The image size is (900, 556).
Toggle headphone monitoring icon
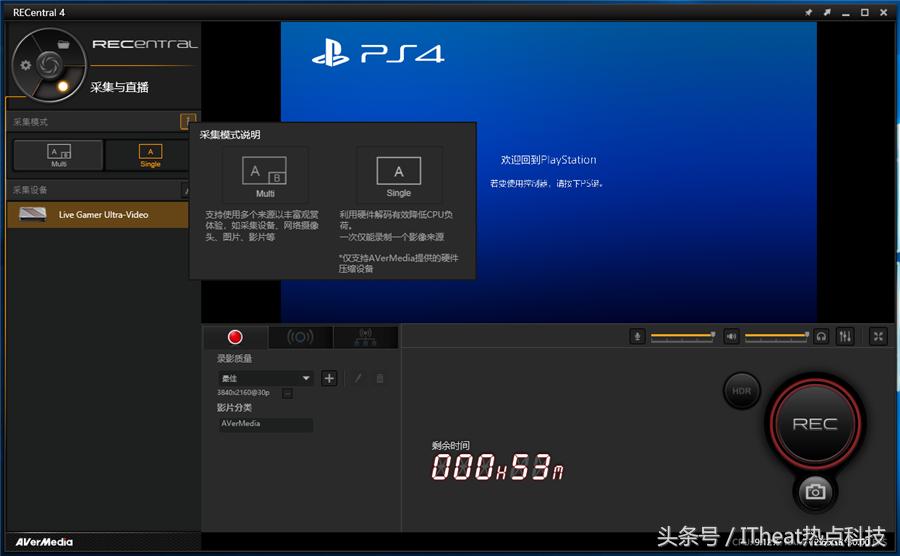pos(821,336)
